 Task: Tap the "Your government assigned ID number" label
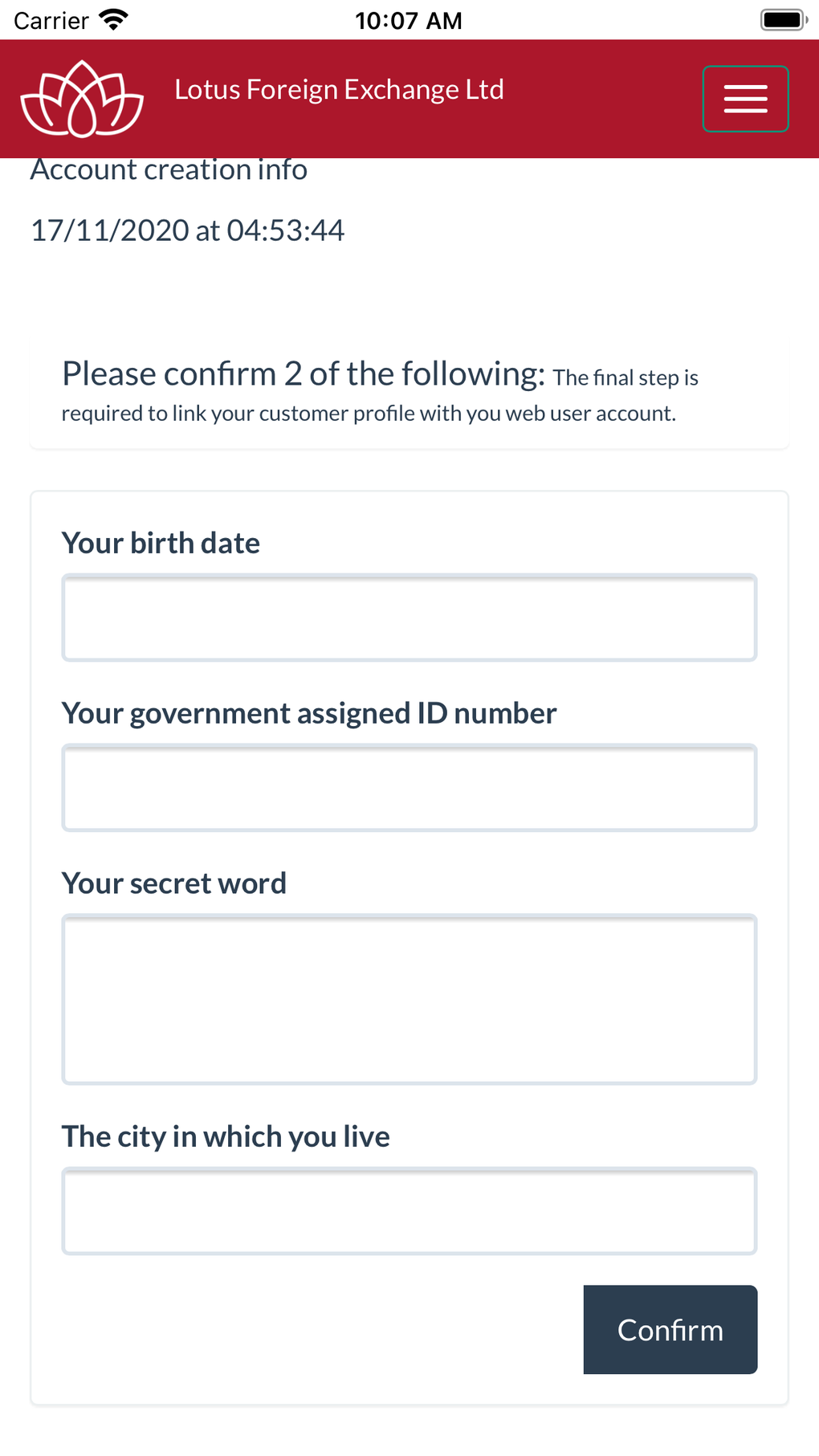(309, 714)
